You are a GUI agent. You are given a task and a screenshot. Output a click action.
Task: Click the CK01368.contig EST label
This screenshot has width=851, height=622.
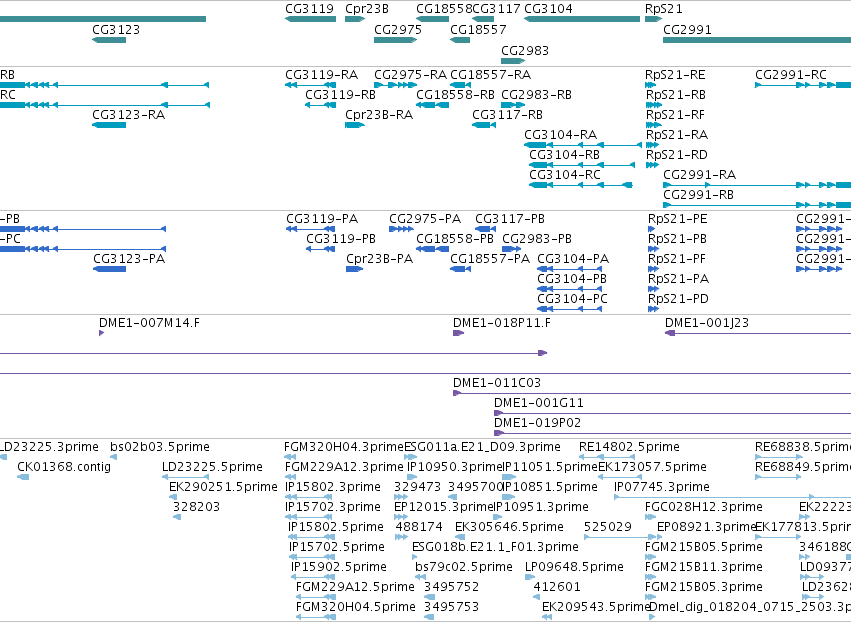point(64,467)
